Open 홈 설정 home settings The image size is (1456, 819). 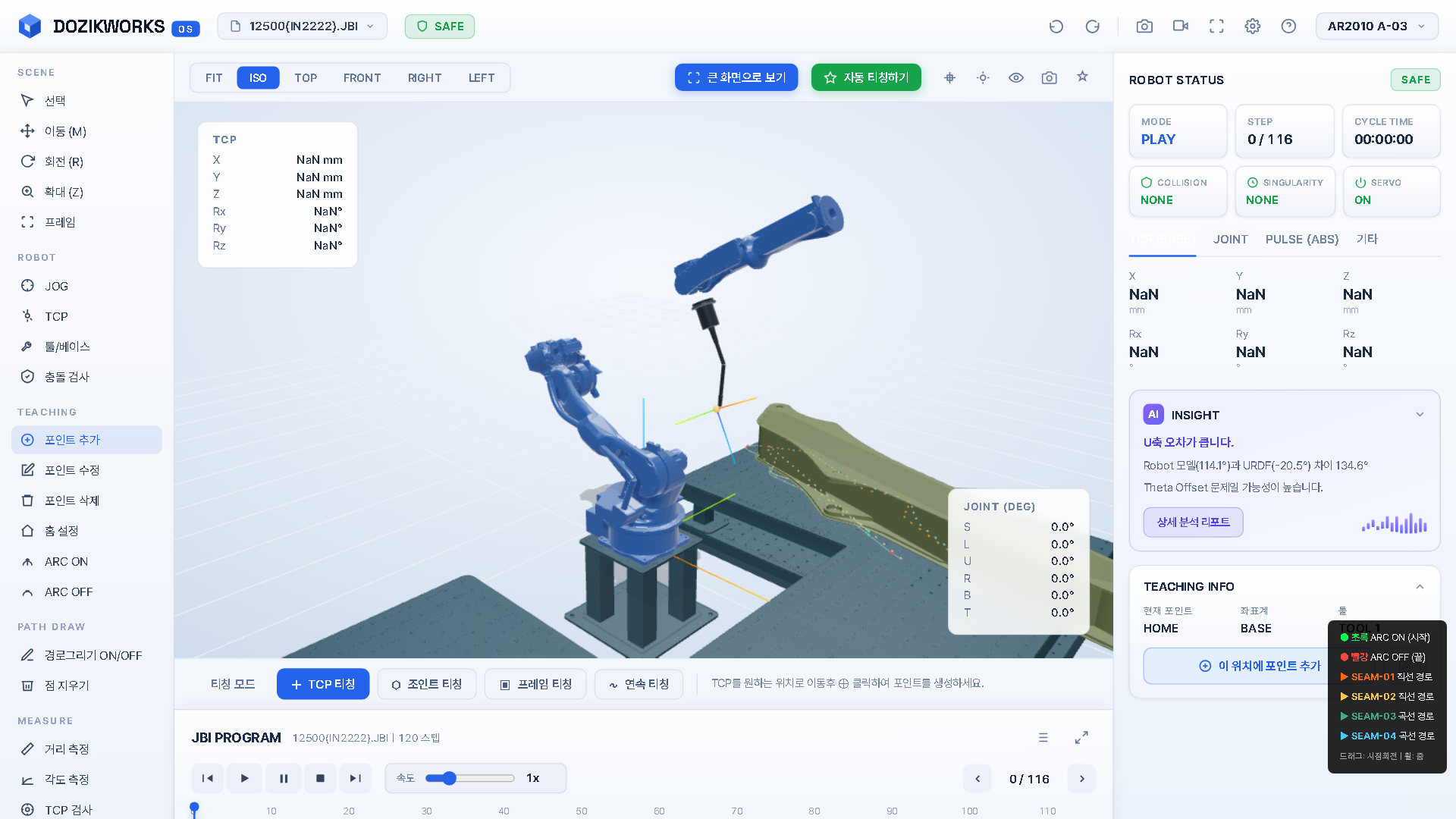coord(87,531)
